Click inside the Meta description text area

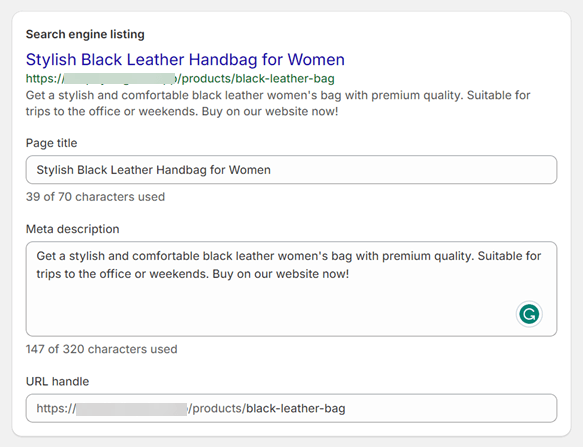click(291, 289)
